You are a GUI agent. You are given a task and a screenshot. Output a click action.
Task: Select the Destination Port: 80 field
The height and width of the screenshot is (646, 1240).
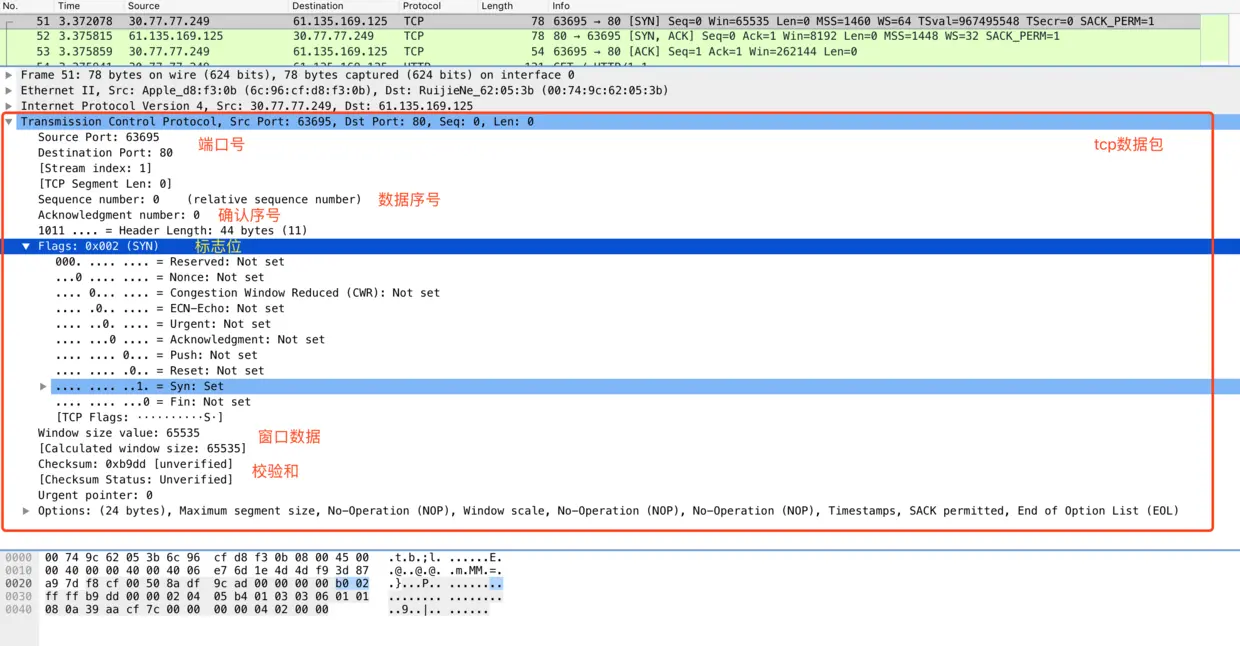105,153
